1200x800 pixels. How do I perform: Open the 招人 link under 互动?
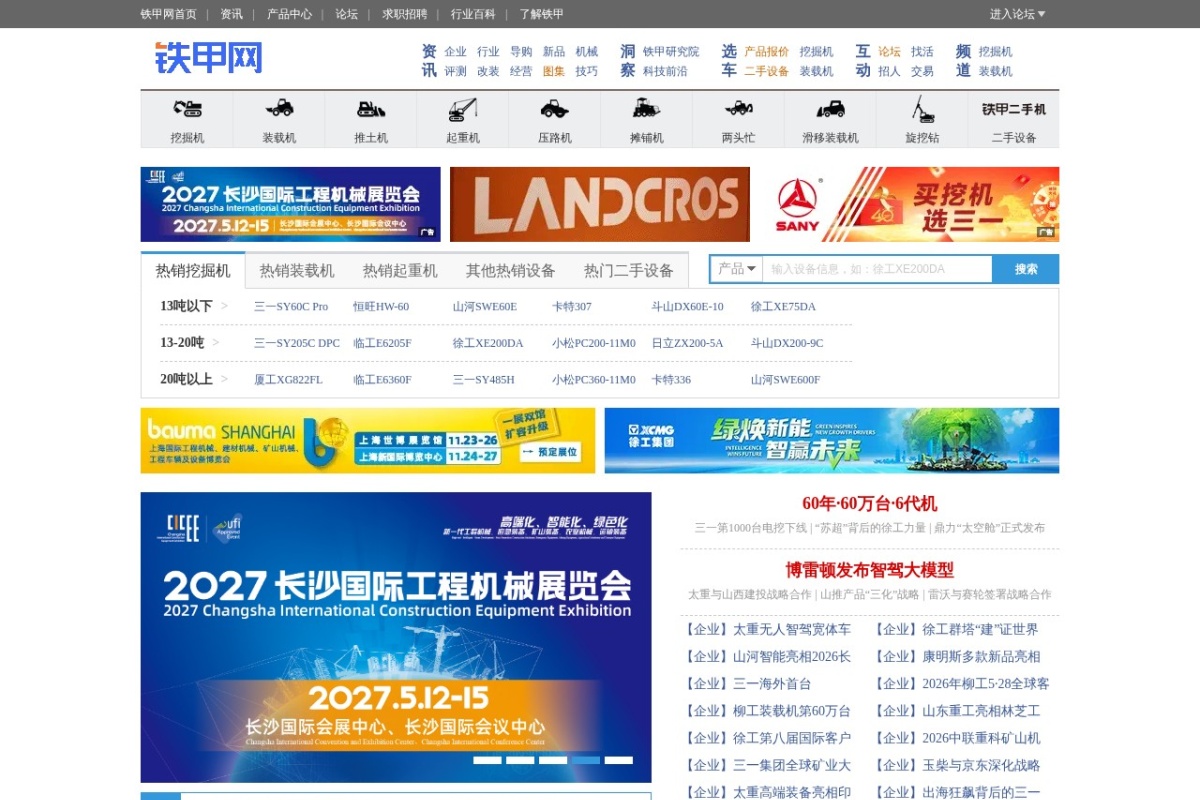[x=889, y=71]
